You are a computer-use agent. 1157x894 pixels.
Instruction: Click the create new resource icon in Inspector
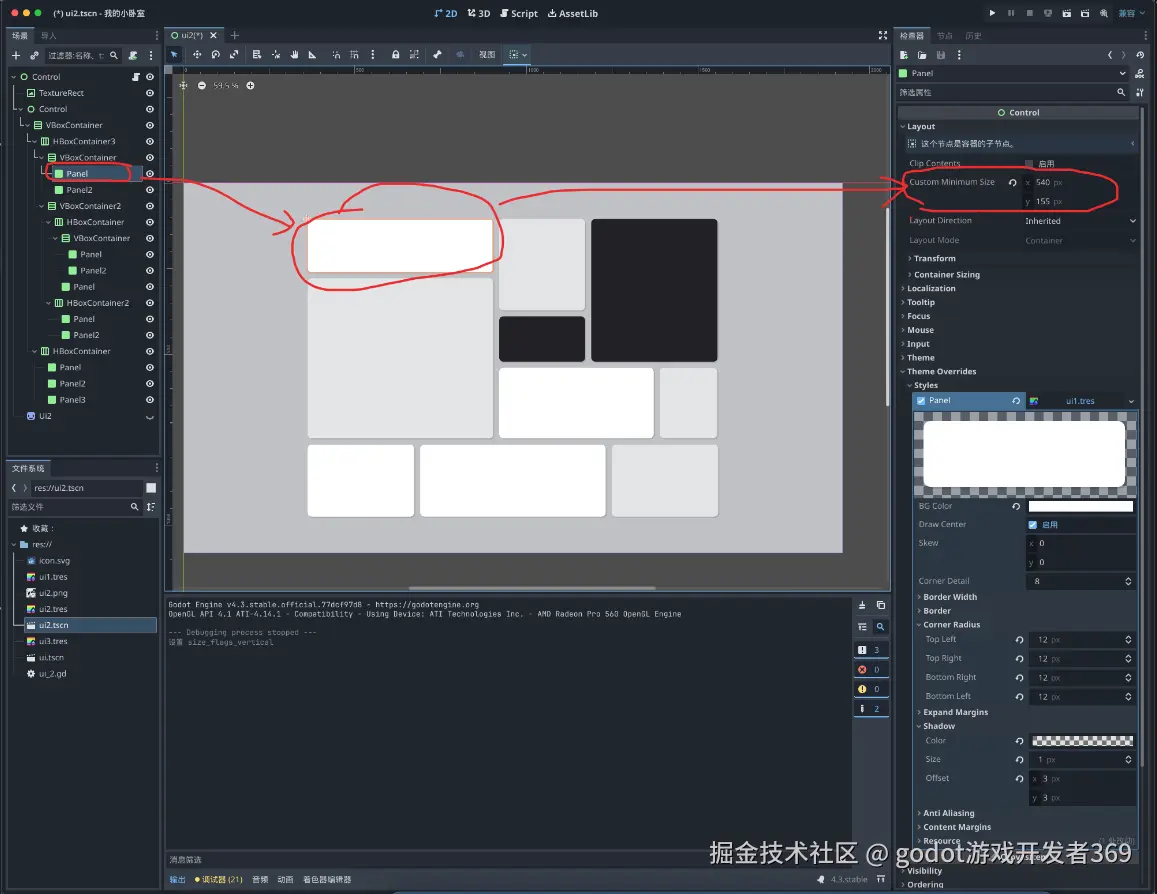tap(904, 55)
